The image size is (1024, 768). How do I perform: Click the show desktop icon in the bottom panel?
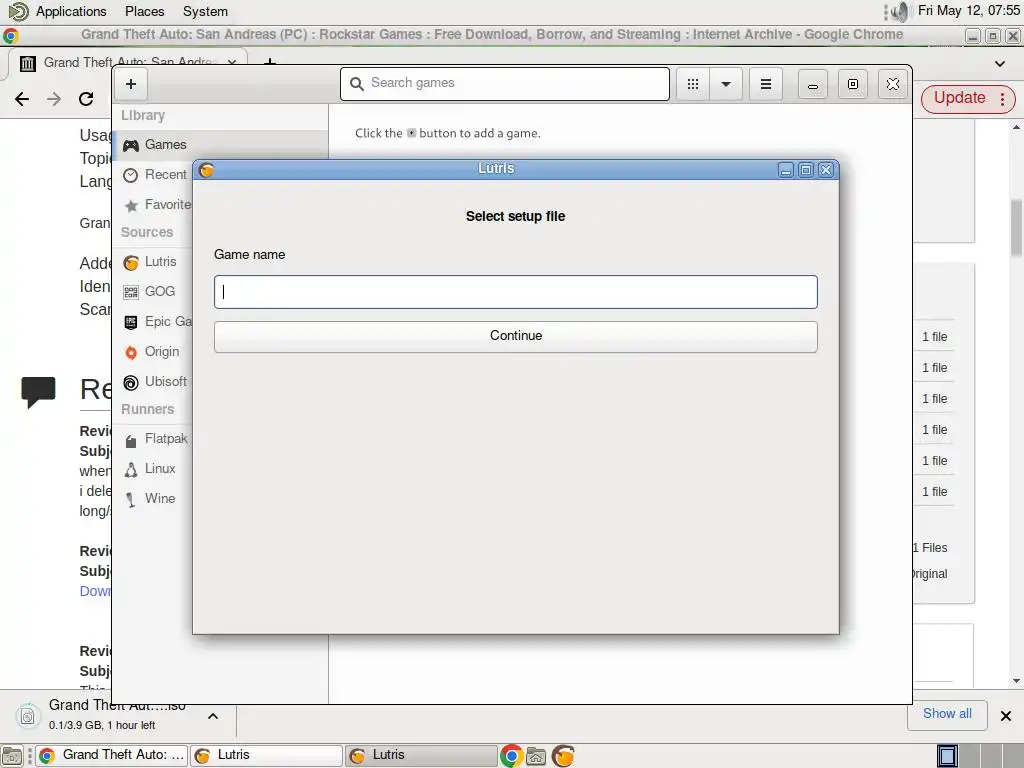coord(12,756)
